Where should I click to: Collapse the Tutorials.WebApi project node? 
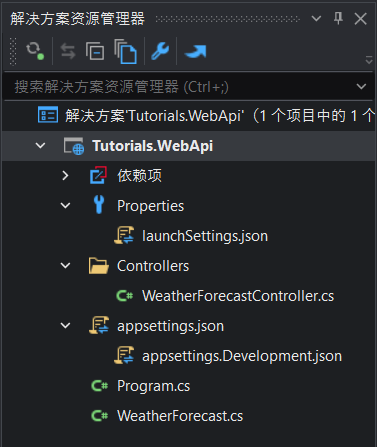[40, 146]
